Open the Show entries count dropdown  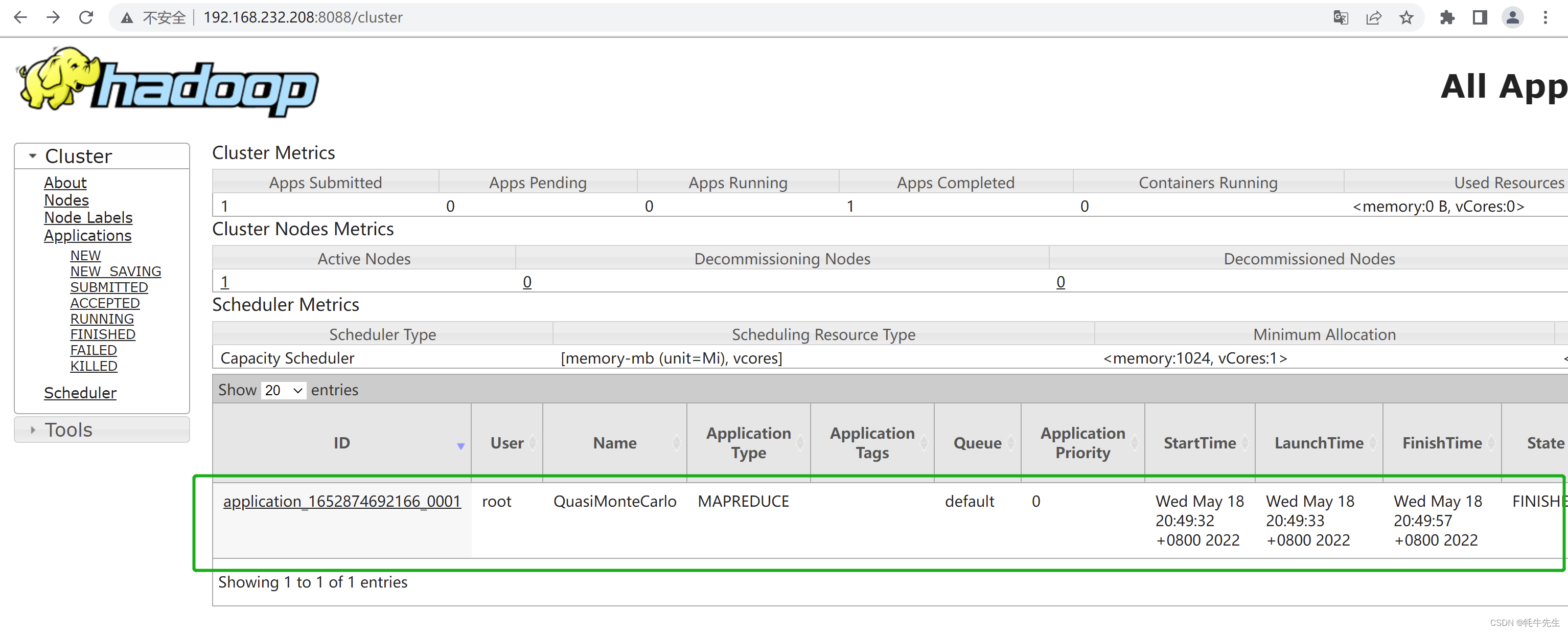click(284, 390)
